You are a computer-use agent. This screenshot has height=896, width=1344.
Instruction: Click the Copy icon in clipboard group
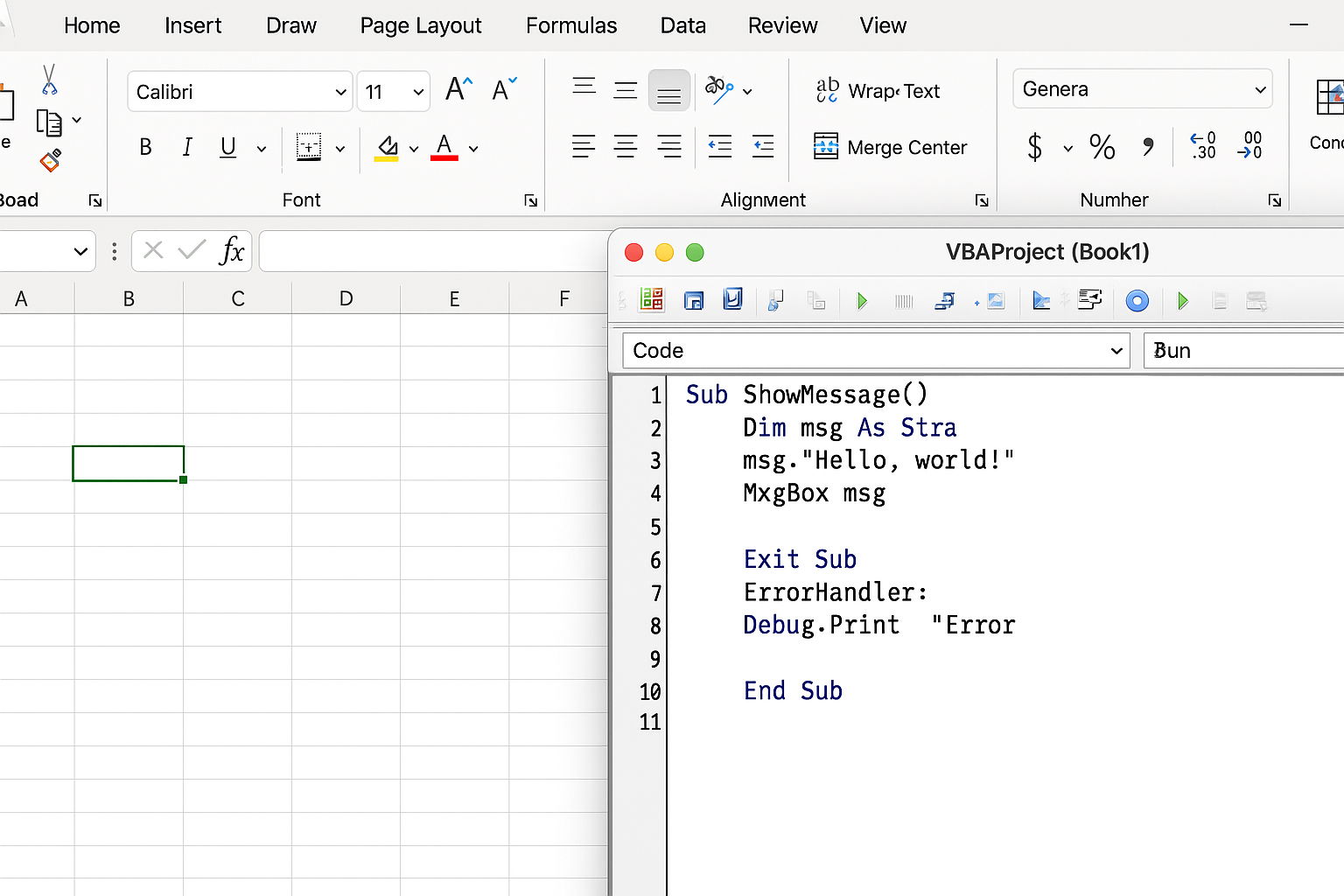pyautogui.click(x=49, y=122)
